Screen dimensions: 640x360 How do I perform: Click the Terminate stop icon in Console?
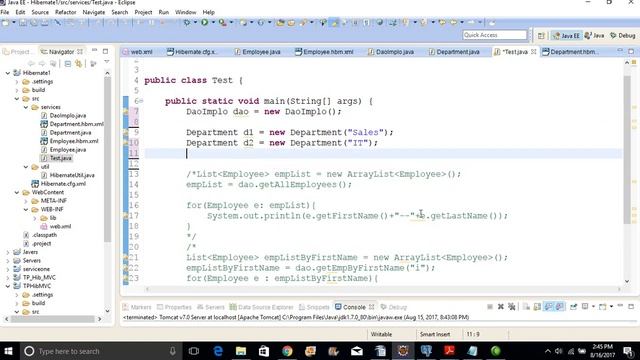coord(490,307)
